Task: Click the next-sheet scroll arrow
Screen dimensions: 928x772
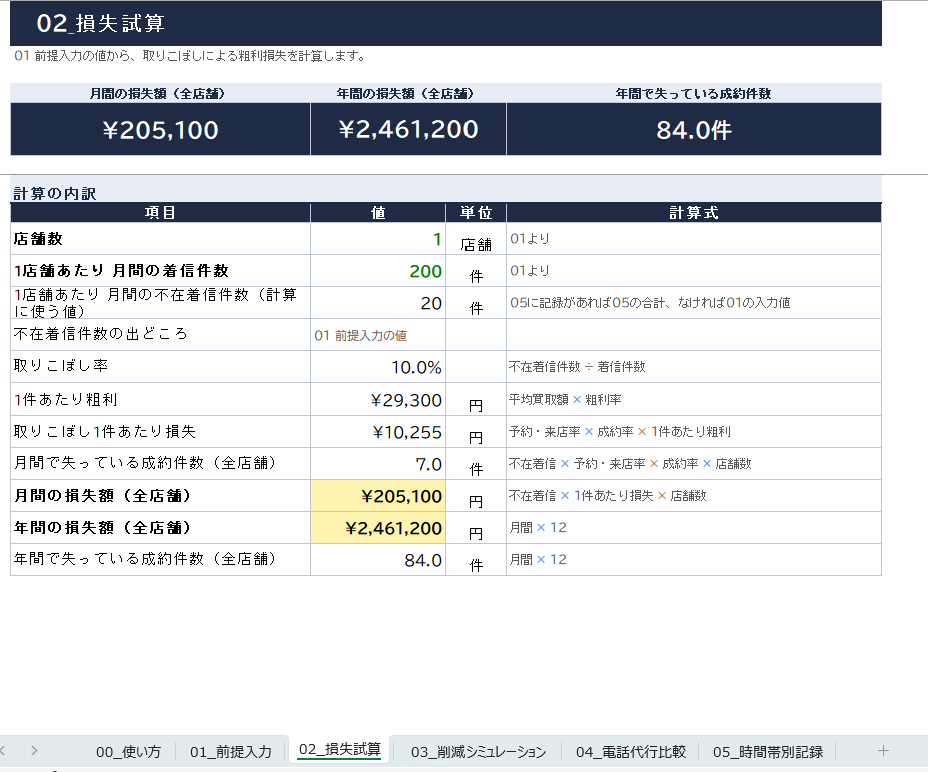Action: click(34, 751)
